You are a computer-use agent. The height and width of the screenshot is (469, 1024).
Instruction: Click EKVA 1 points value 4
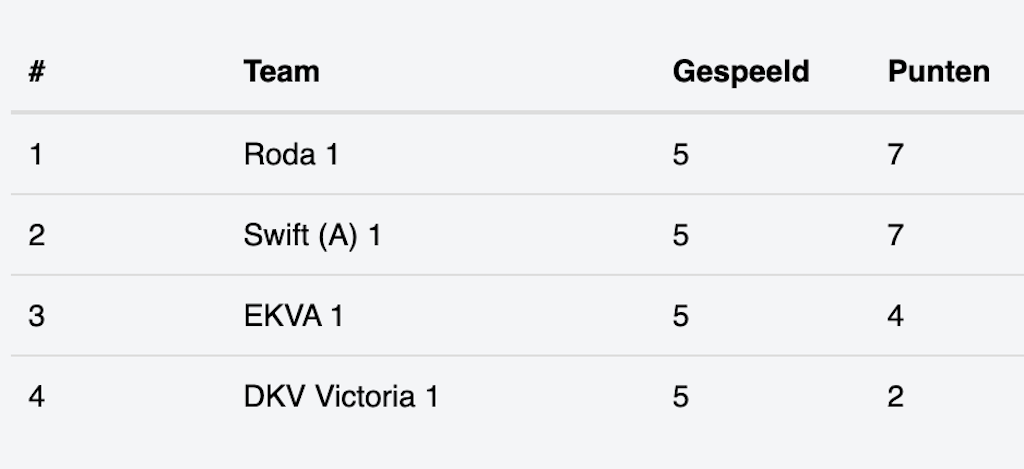pos(895,316)
